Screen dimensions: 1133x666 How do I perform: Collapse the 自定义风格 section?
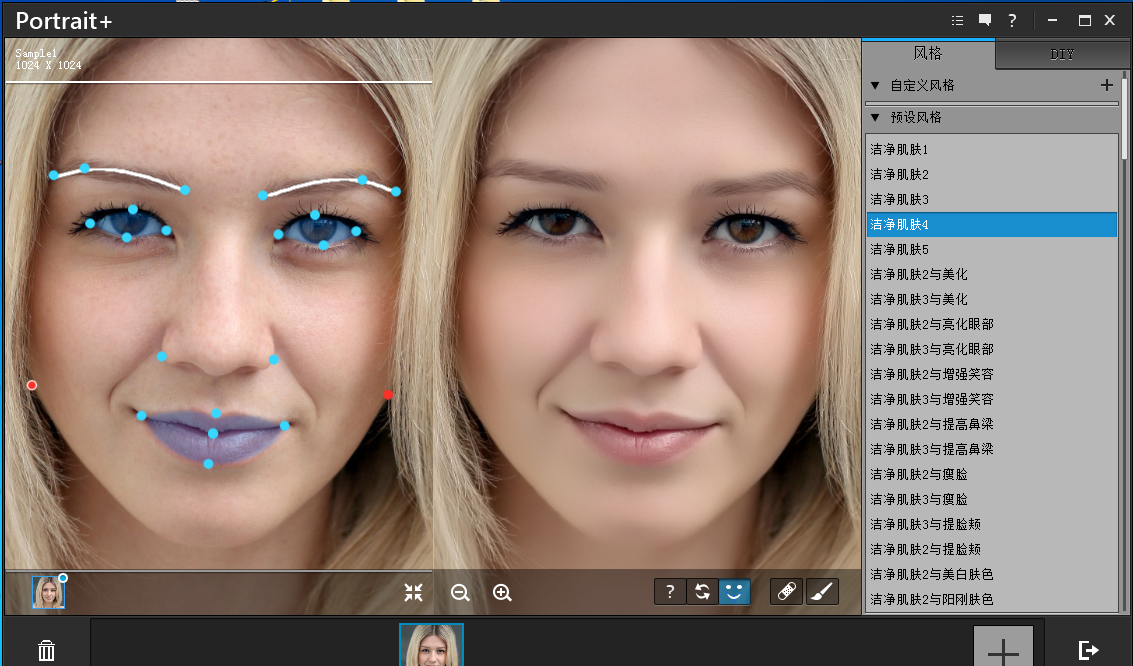pos(875,86)
